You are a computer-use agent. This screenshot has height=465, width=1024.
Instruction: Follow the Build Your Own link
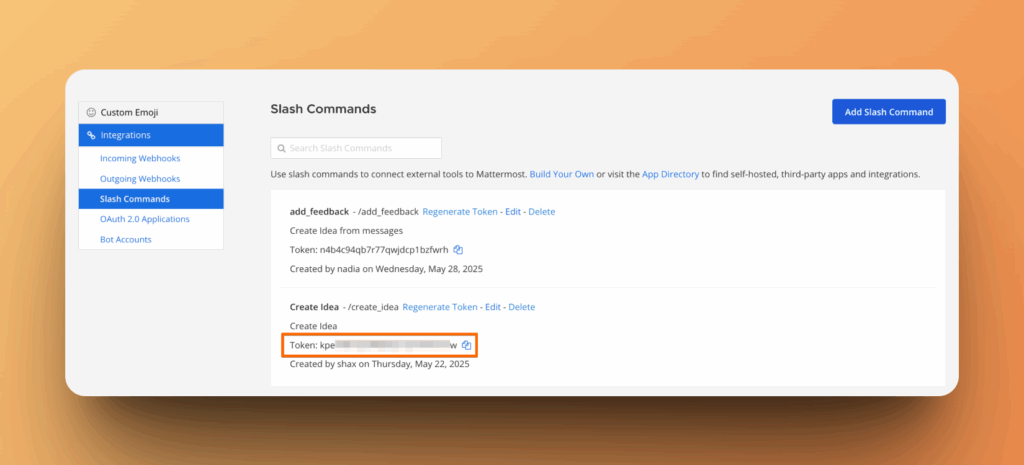click(x=561, y=174)
